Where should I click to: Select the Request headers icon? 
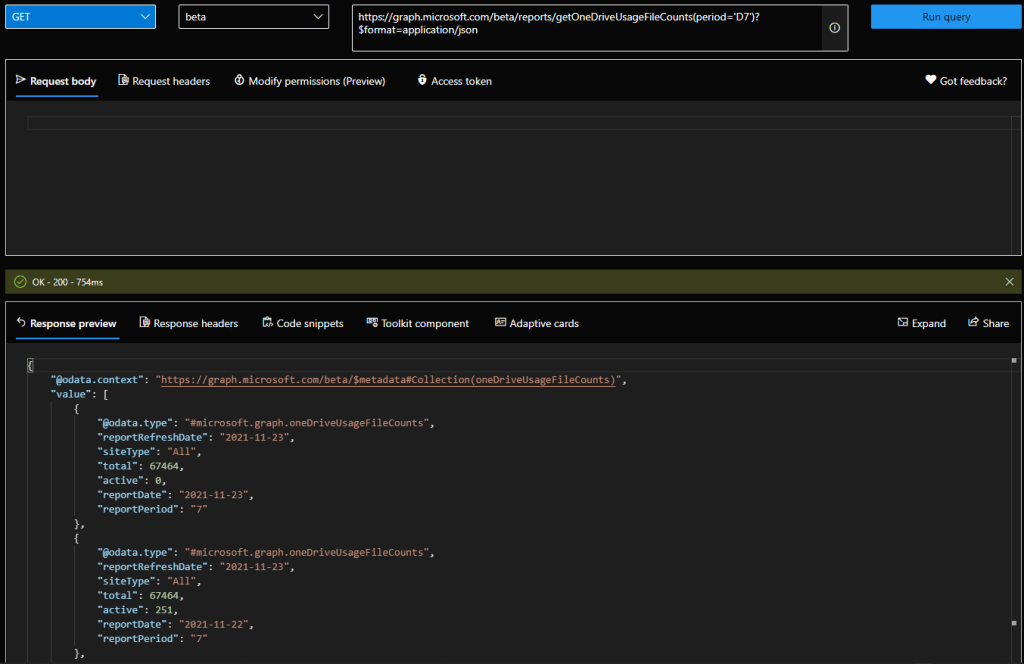(x=122, y=81)
